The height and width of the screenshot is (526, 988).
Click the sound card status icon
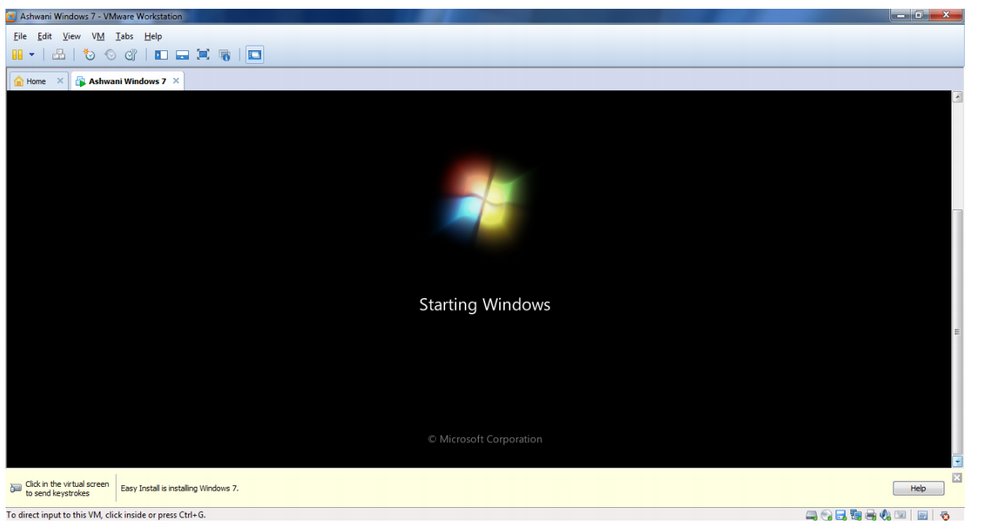point(886,516)
